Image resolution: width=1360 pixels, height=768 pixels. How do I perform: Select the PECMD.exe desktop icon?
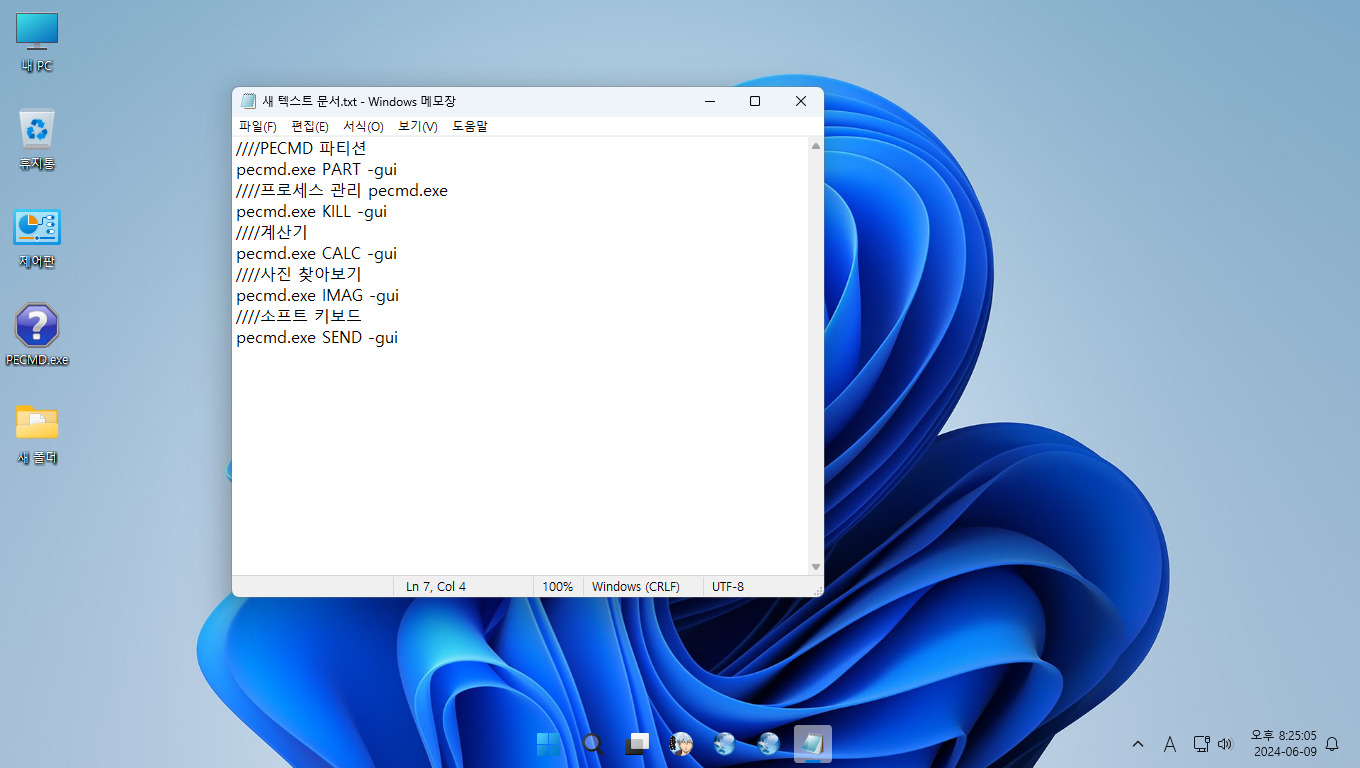tap(37, 336)
